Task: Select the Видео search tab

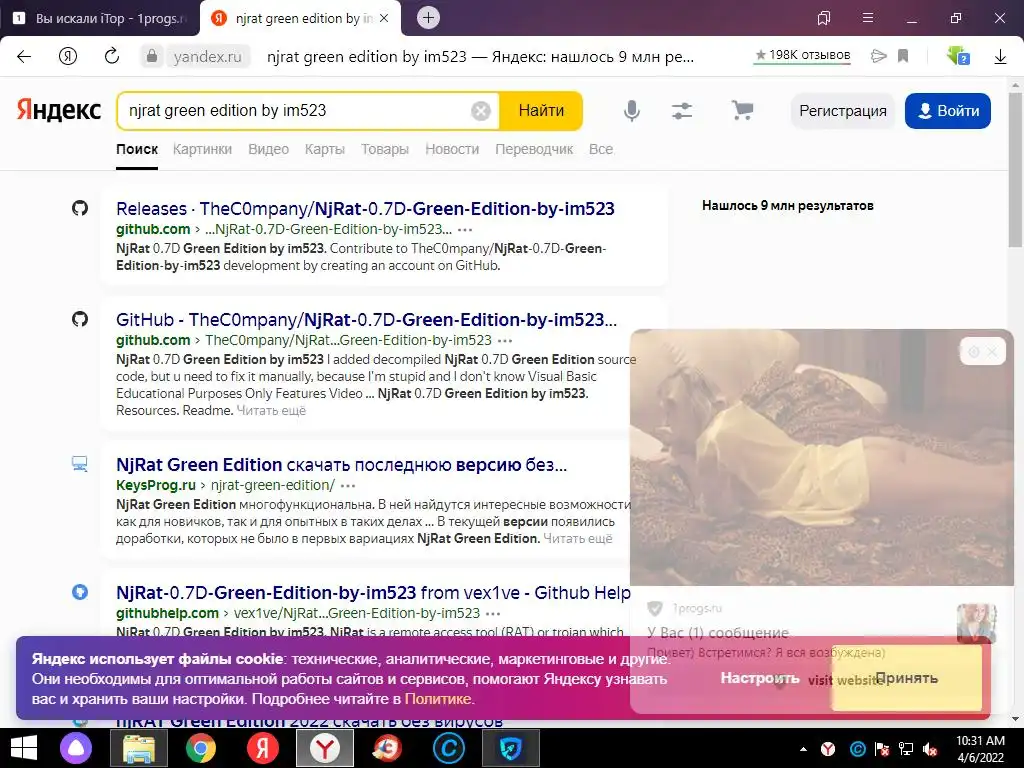Action: [268, 149]
